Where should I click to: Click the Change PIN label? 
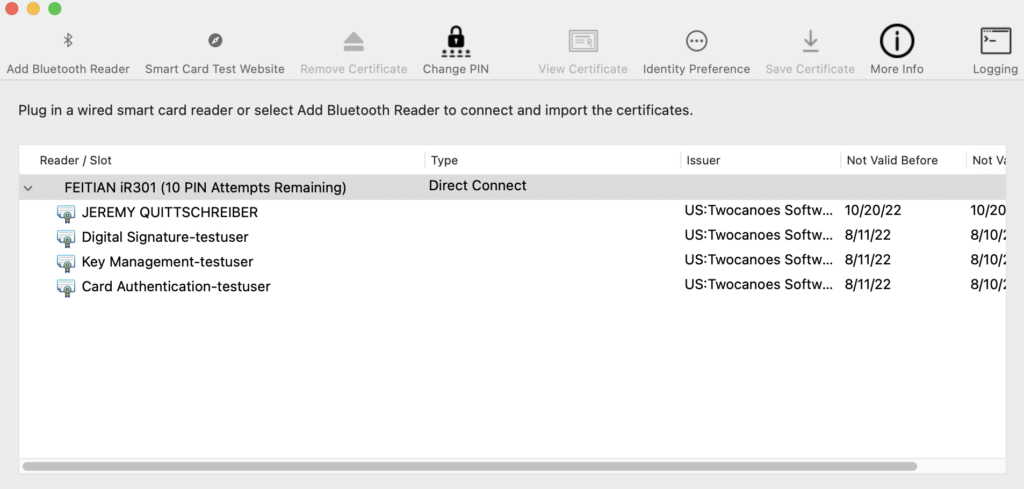[456, 69]
